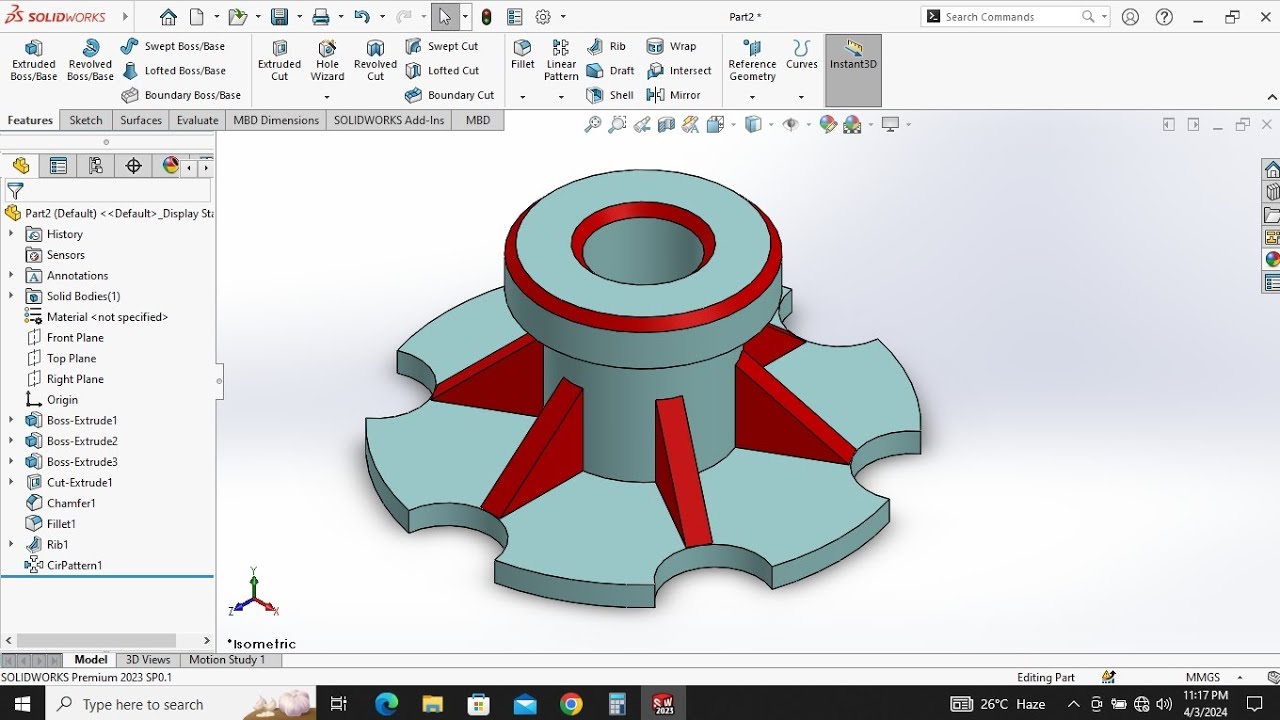Viewport: 1280px width, 720px height.
Task: Toggle Instant3D mode
Action: [x=853, y=70]
